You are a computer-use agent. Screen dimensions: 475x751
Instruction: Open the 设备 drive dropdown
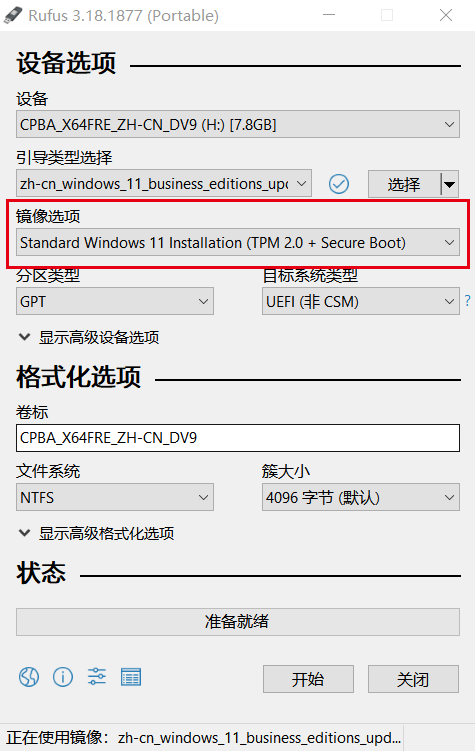[x=238, y=125]
